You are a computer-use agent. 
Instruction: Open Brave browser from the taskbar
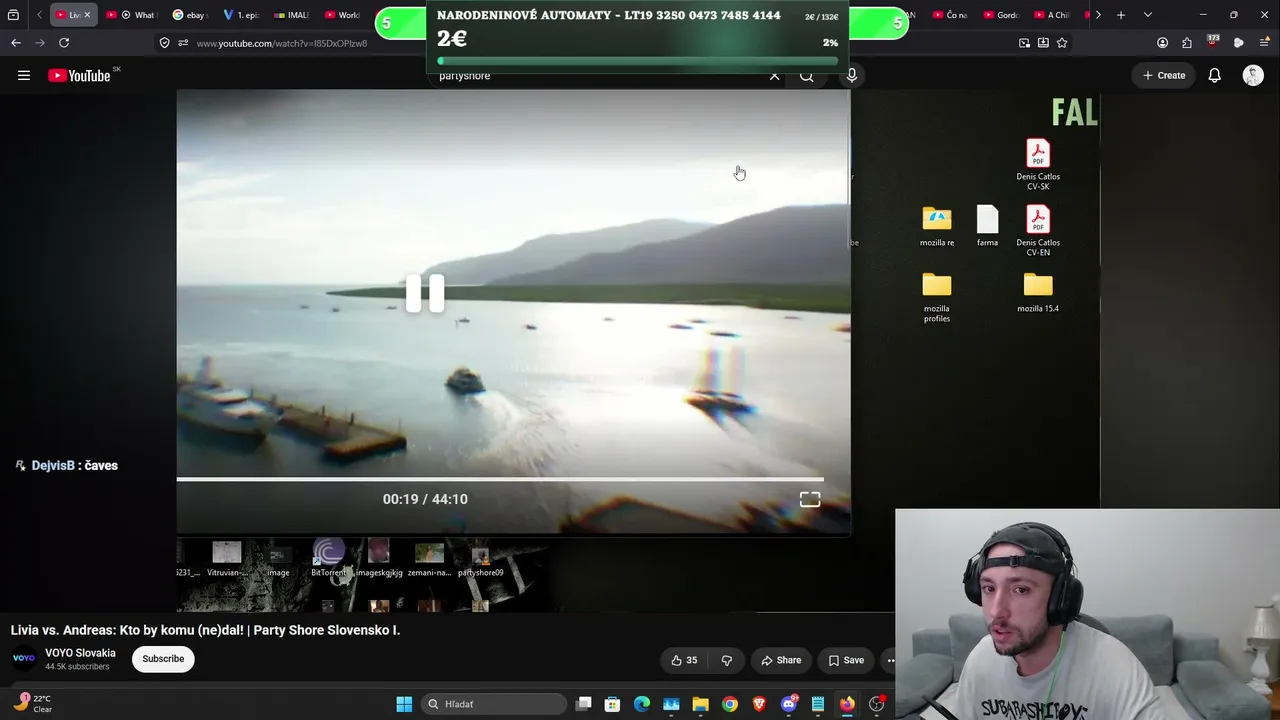[759, 704]
